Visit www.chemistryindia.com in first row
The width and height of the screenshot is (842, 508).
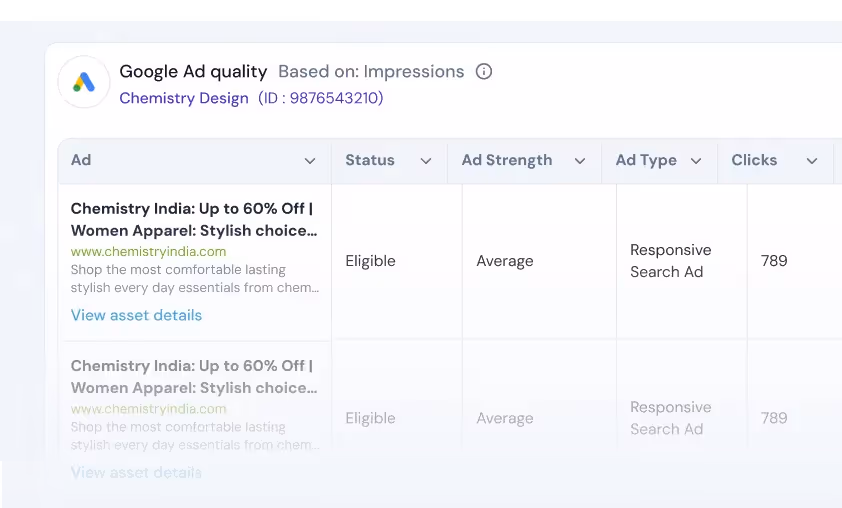click(148, 251)
